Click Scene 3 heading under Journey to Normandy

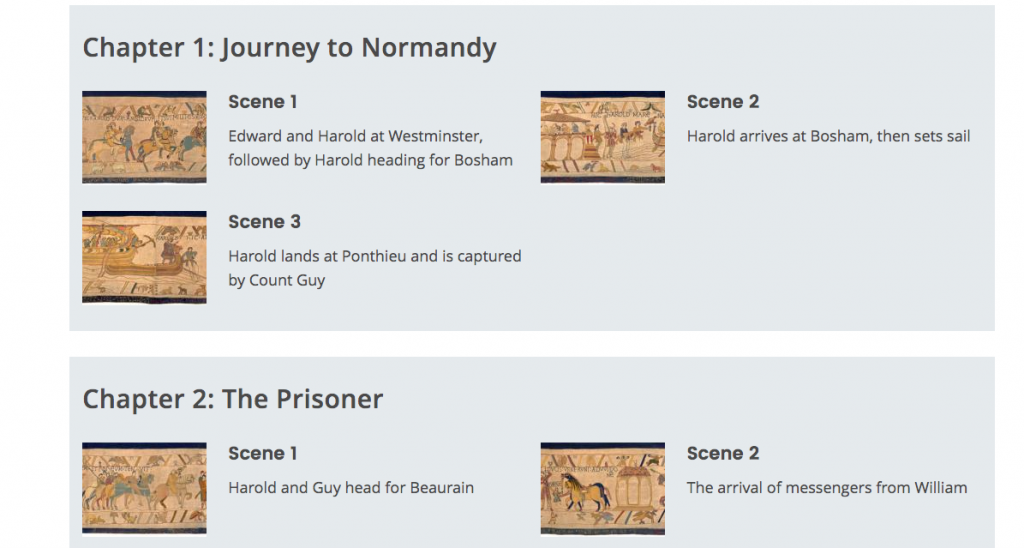[264, 222]
